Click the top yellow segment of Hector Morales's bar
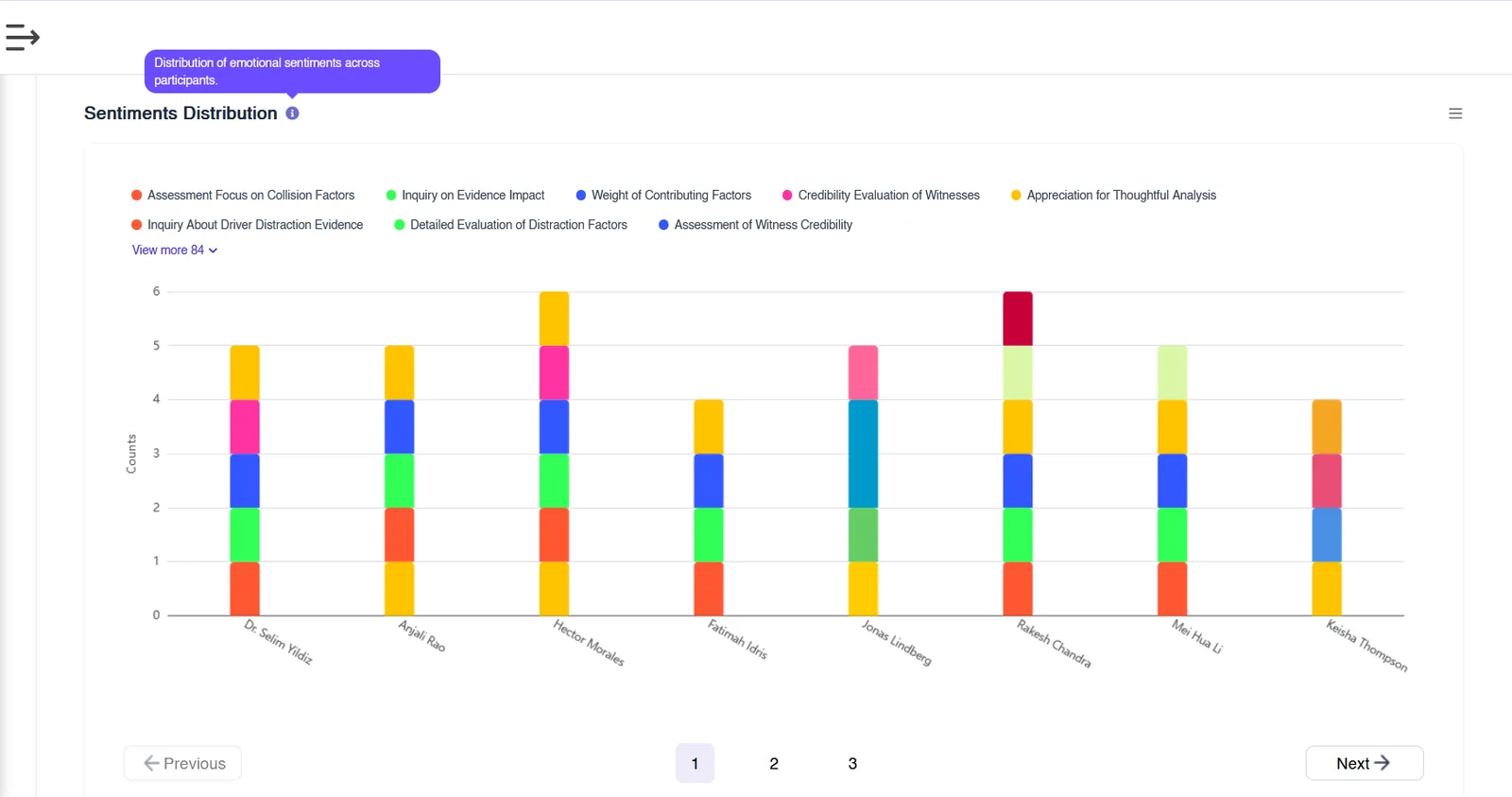Image resolution: width=1512 pixels, height=797 pixels. (554, 319)
